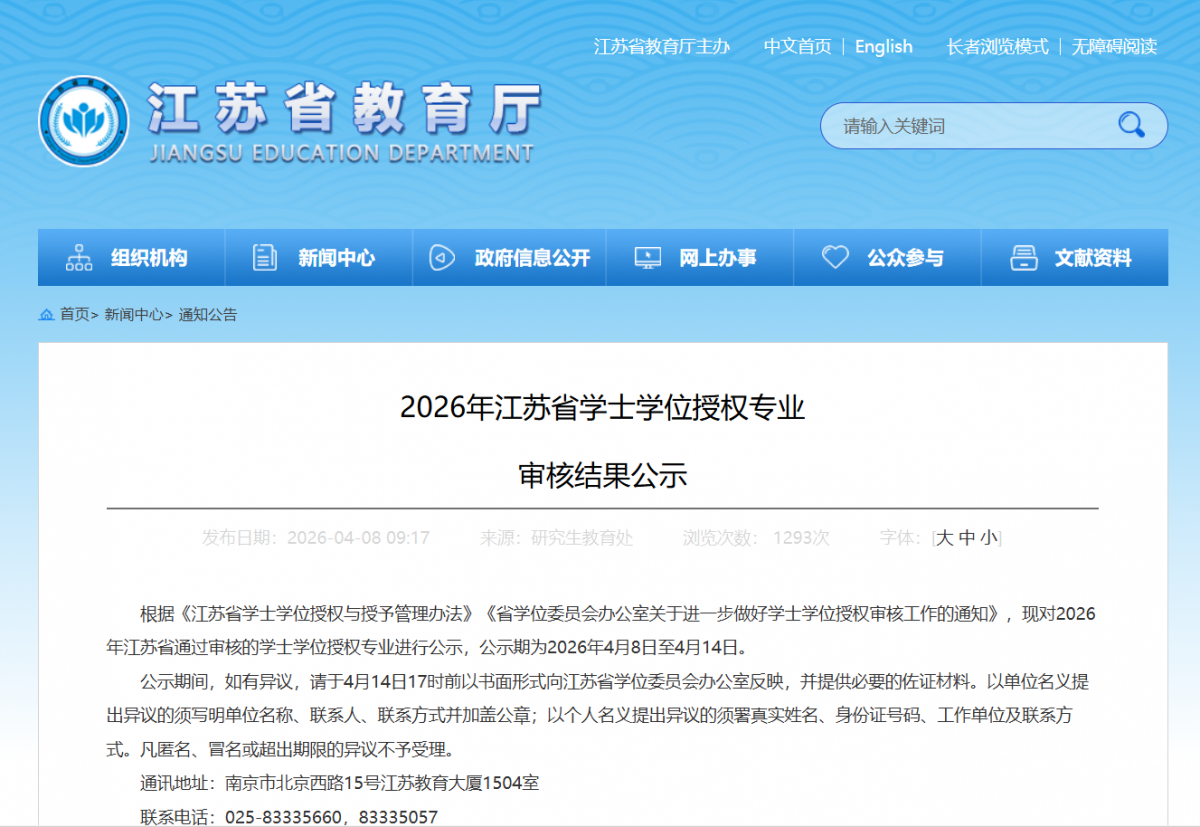Click the 政府信息公开 icon

coord(441,258)
